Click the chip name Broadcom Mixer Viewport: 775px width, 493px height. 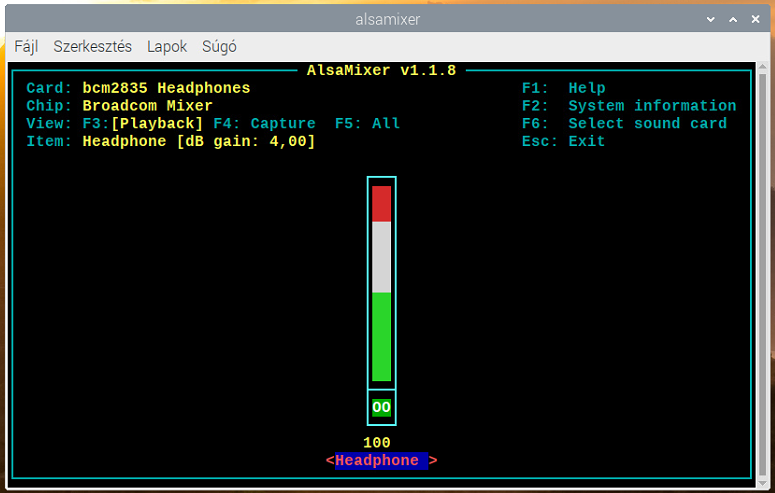(147, 106)
